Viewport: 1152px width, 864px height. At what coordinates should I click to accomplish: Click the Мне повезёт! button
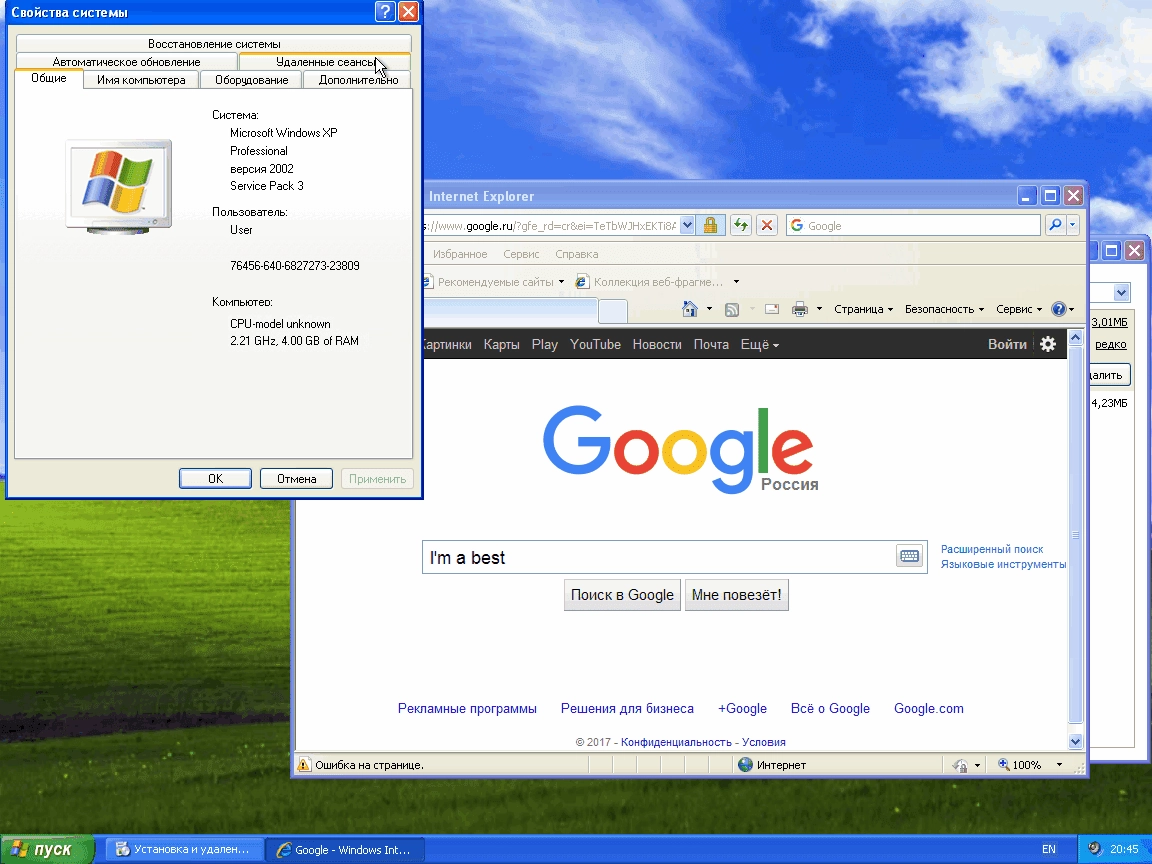pyautogui.click(x=736, y=595)
